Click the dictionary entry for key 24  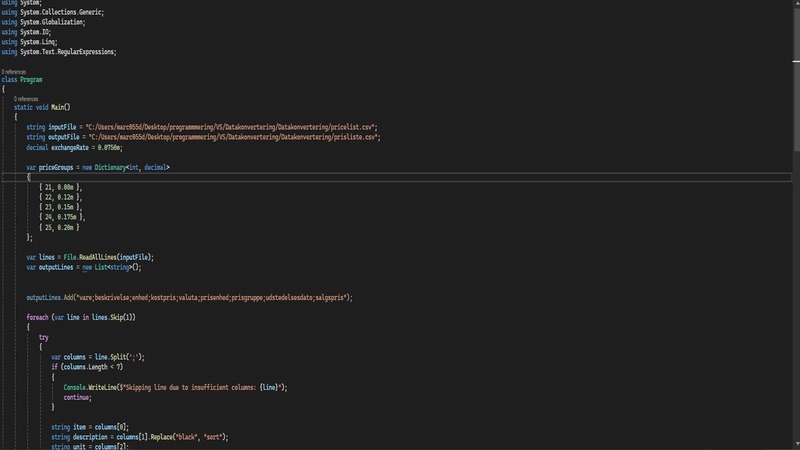point(62,216)
